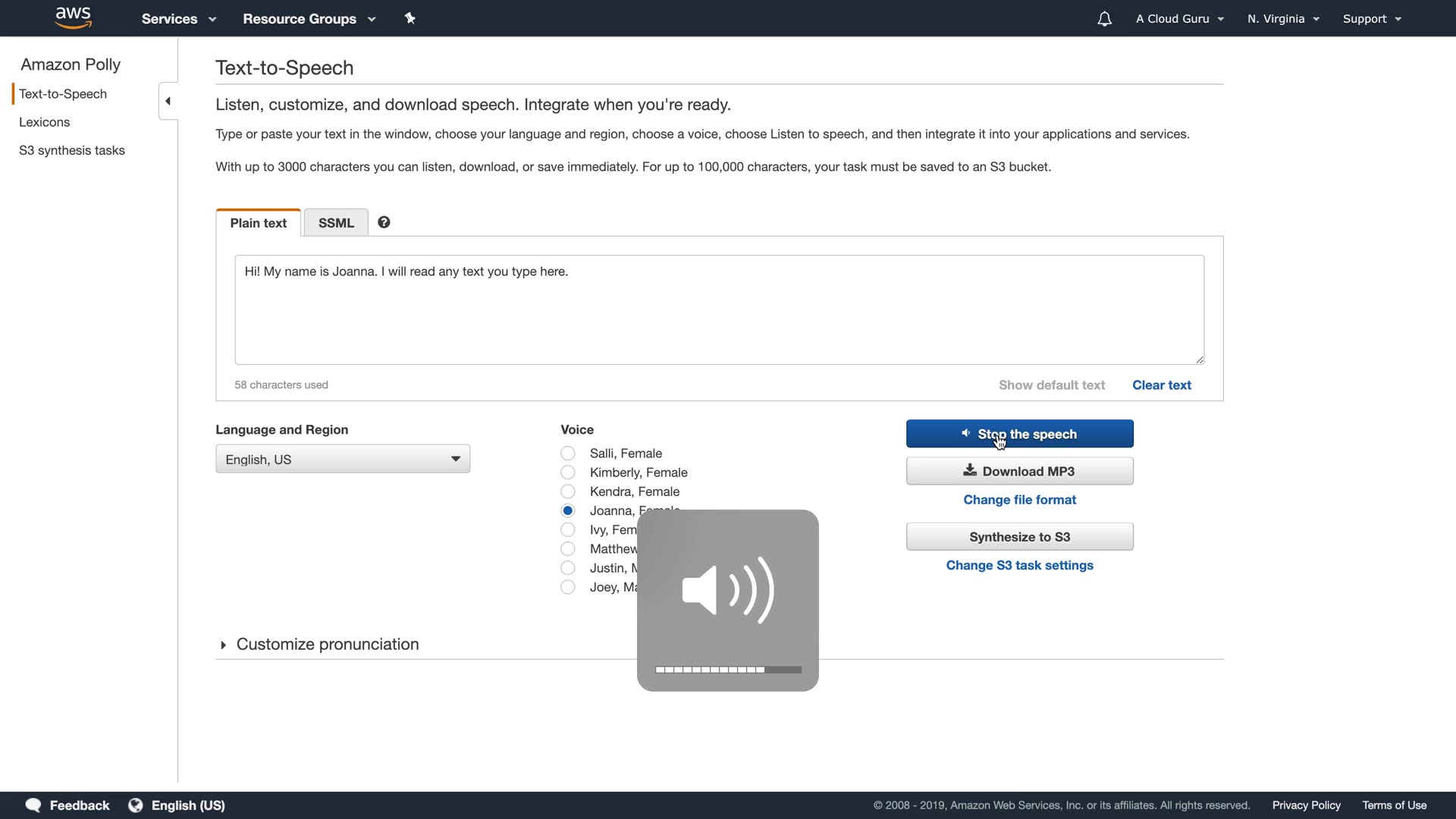Click the volume level bar overlay
This screenshot has width=1456, height=819.
coord(728,670)
